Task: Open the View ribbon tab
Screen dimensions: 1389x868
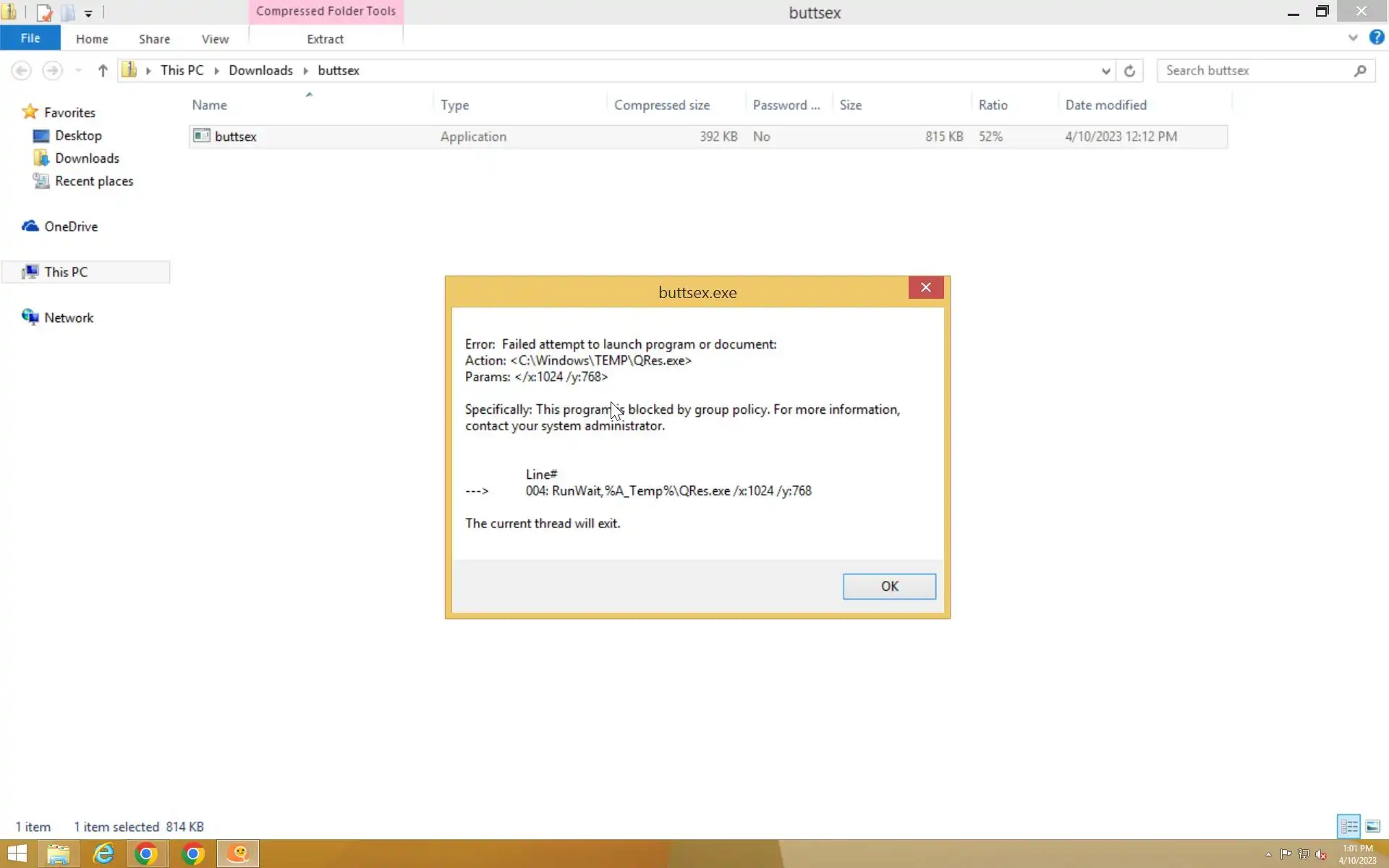Action: click(x=215, y=39)
